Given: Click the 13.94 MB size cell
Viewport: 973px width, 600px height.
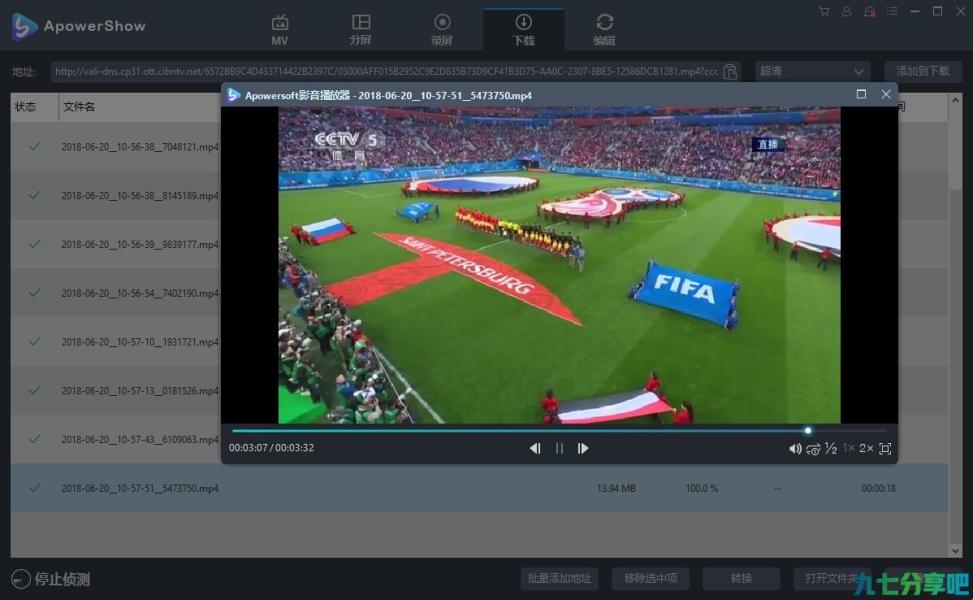Looking at the screenshot, I should click(616, 489).
